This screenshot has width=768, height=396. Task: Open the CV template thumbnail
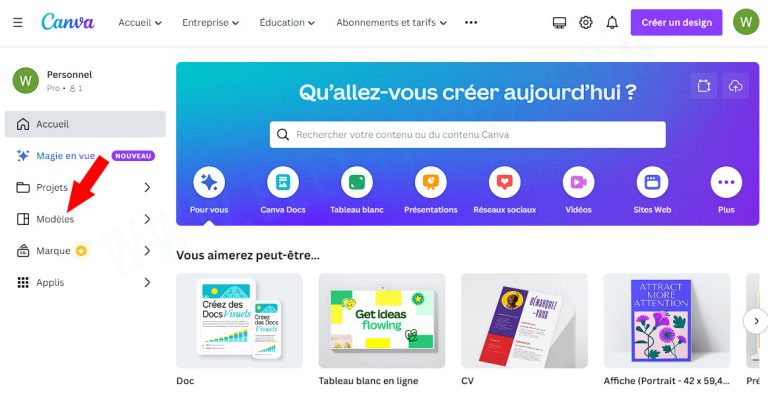tap(524, 321)
